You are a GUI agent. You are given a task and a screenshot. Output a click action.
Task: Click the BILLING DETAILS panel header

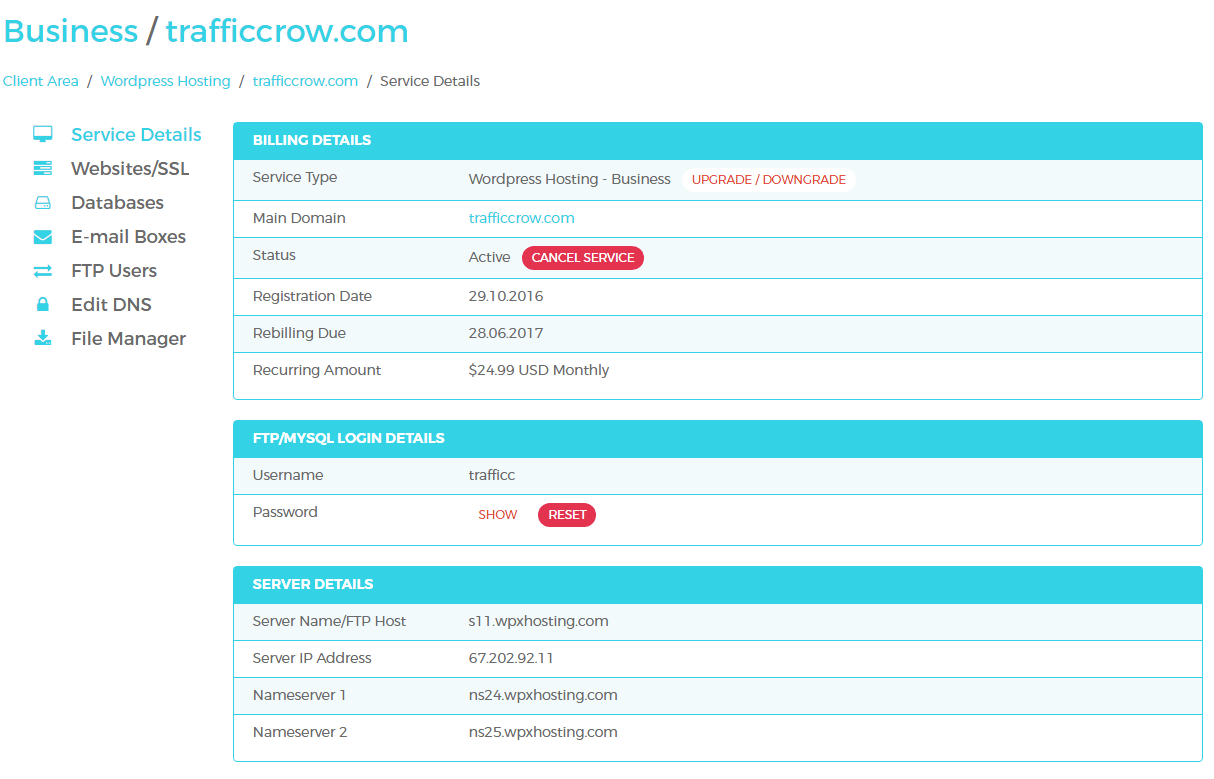pos(718,141)
